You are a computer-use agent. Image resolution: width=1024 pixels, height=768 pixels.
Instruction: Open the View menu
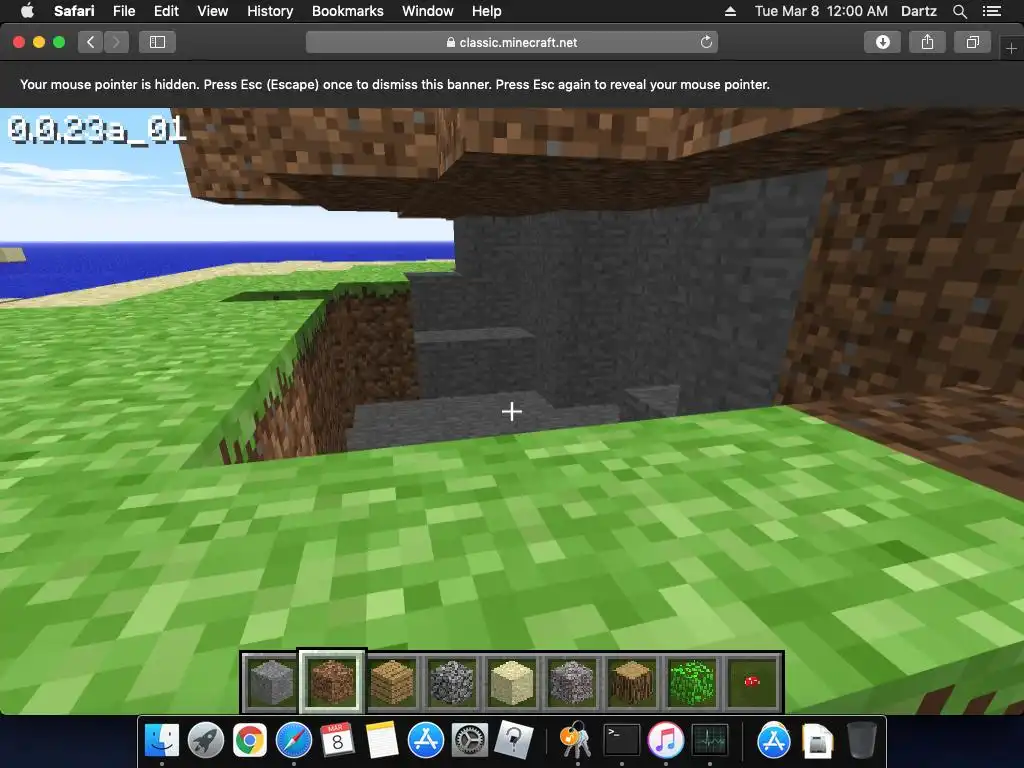tap(213, 11)
